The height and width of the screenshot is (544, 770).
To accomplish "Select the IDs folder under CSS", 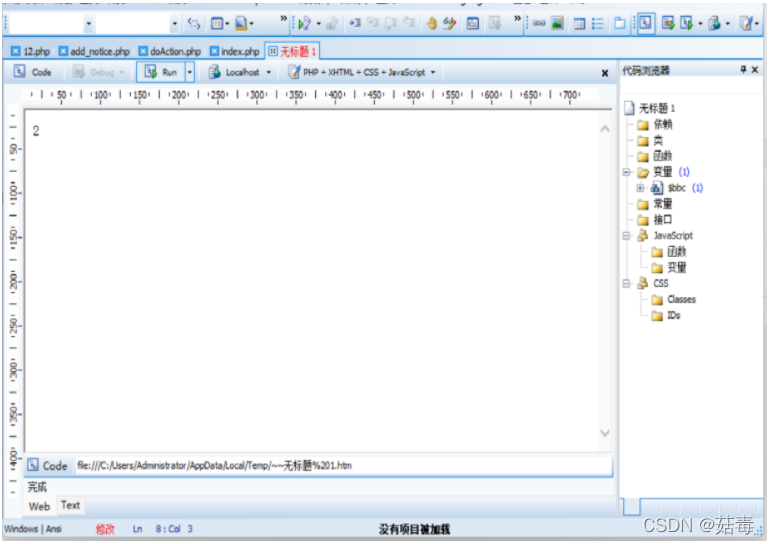I will tap(666, 315).
